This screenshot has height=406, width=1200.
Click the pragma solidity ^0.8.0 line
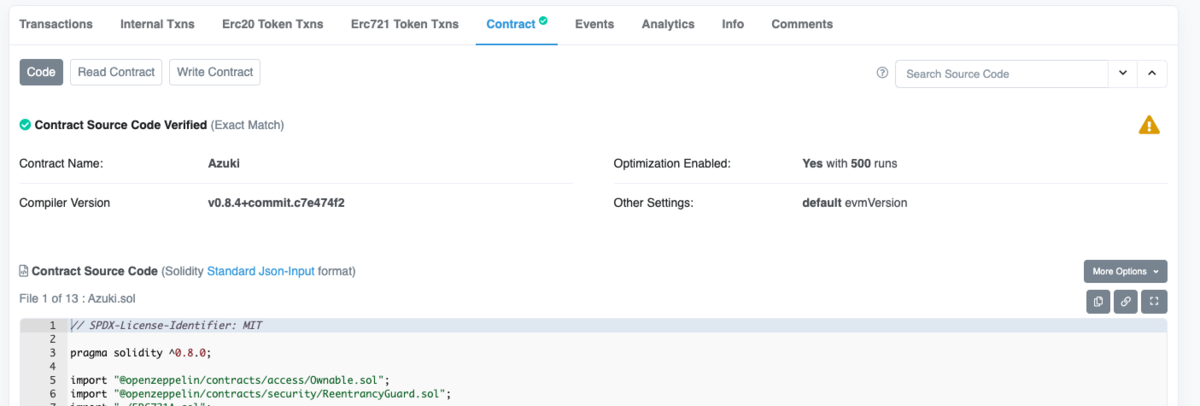click(x=141, y=353)
